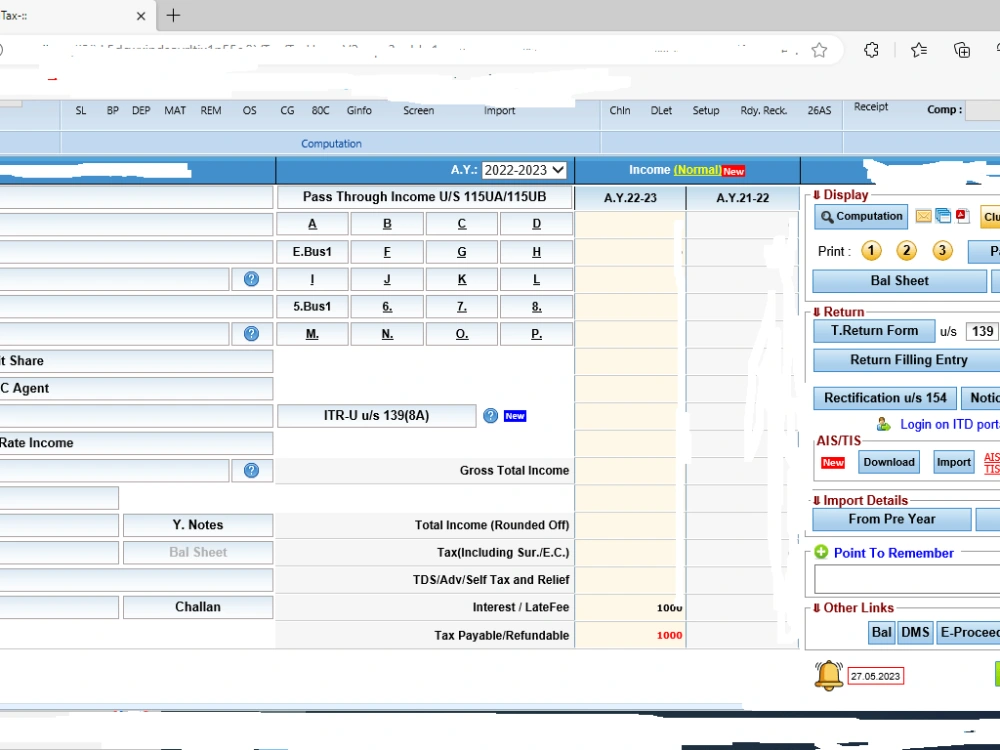This screenshot has width=1000, height=750.
Task: Click Print option 2 circle
Action: pyautogui.click(x=906, y=251)
